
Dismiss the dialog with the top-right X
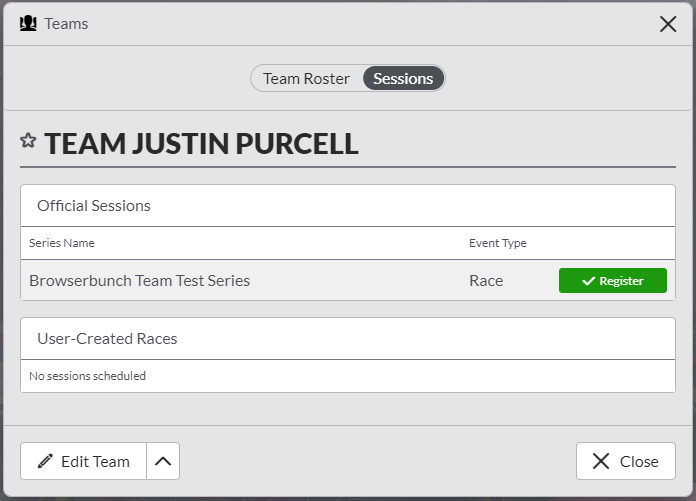point(668,24)
